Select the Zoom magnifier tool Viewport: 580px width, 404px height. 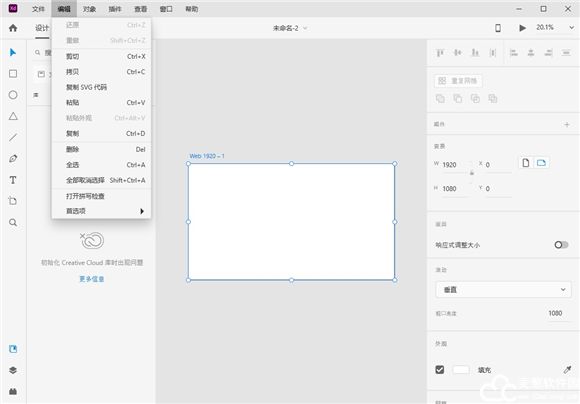coord(13,222)
